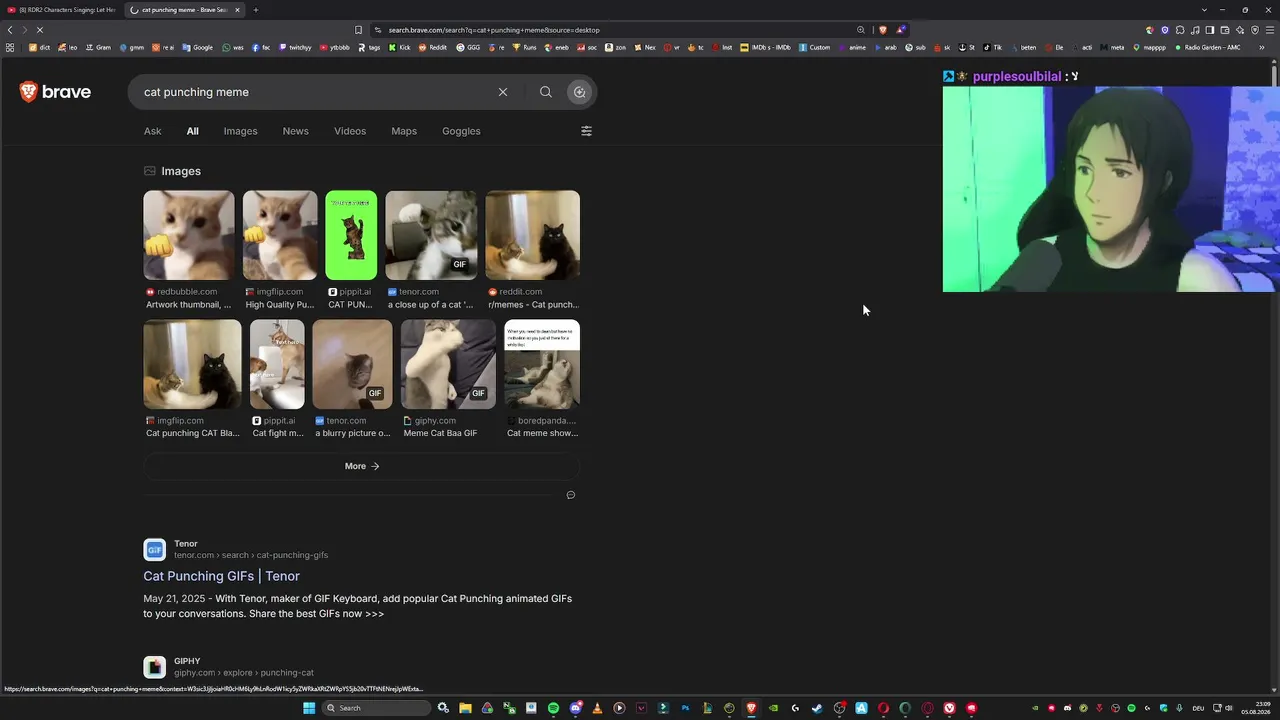
Task: Click the bookmark icon in address bar
Action: (x=358, y=30)
